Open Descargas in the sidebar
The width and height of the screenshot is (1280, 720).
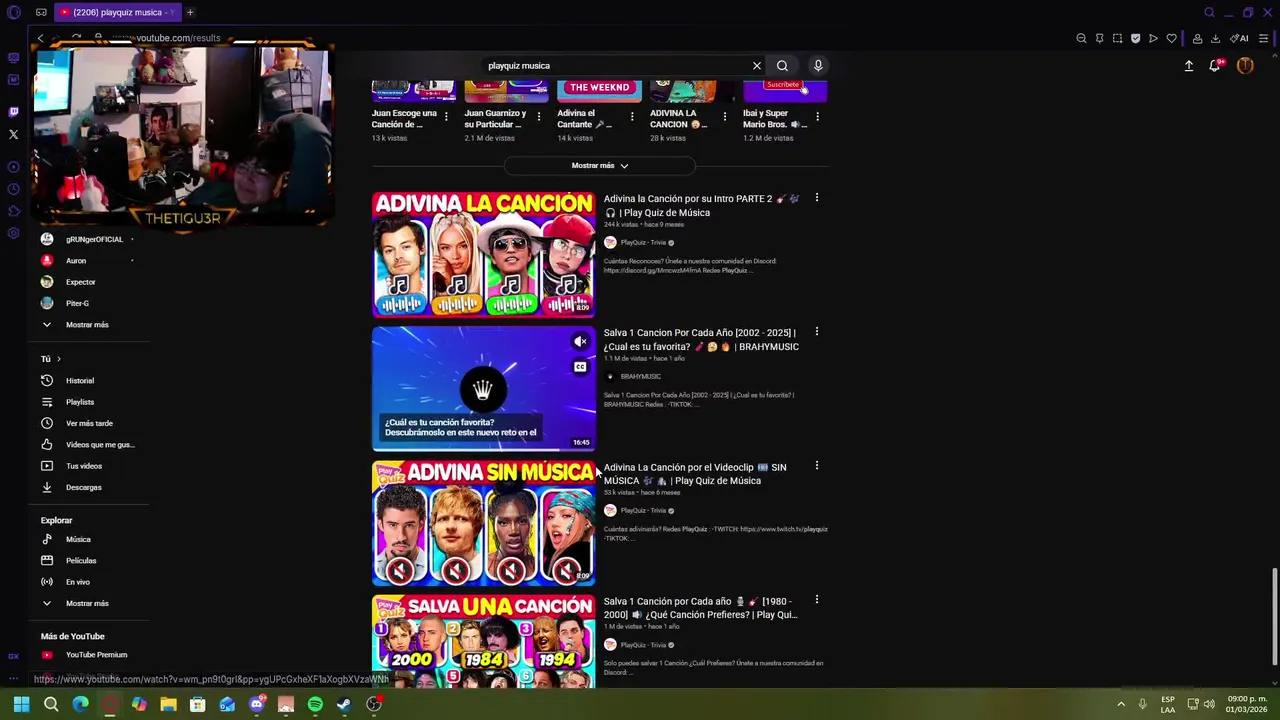pyautogui.click(x=84, y=488)
